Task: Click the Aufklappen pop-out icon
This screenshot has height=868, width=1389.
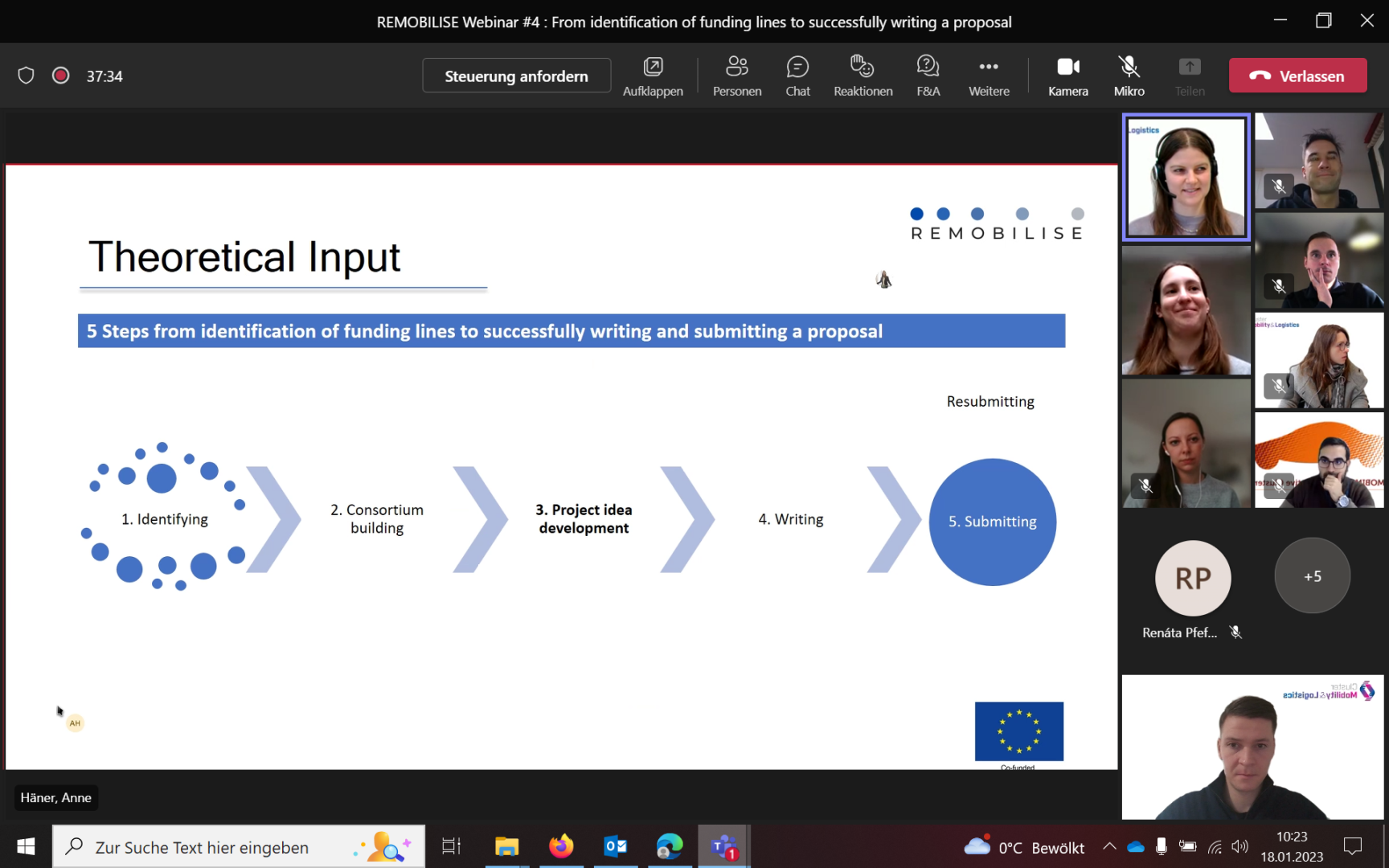Action: tap(653, 76)
